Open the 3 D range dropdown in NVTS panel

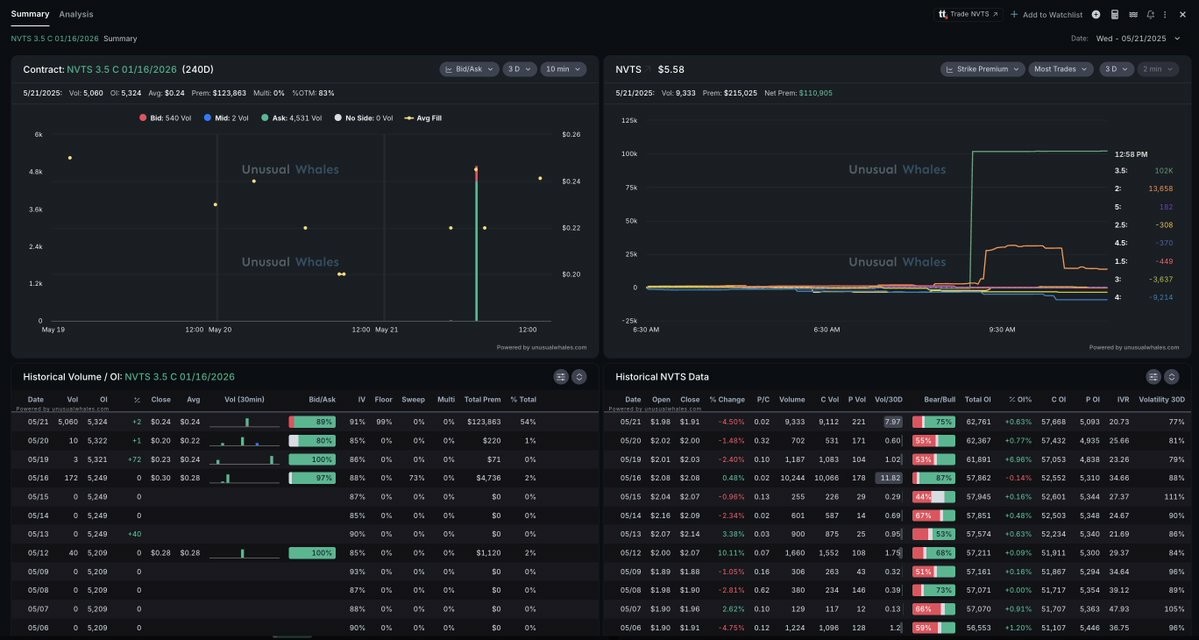pyautogui.click(x=1117, y=70)
